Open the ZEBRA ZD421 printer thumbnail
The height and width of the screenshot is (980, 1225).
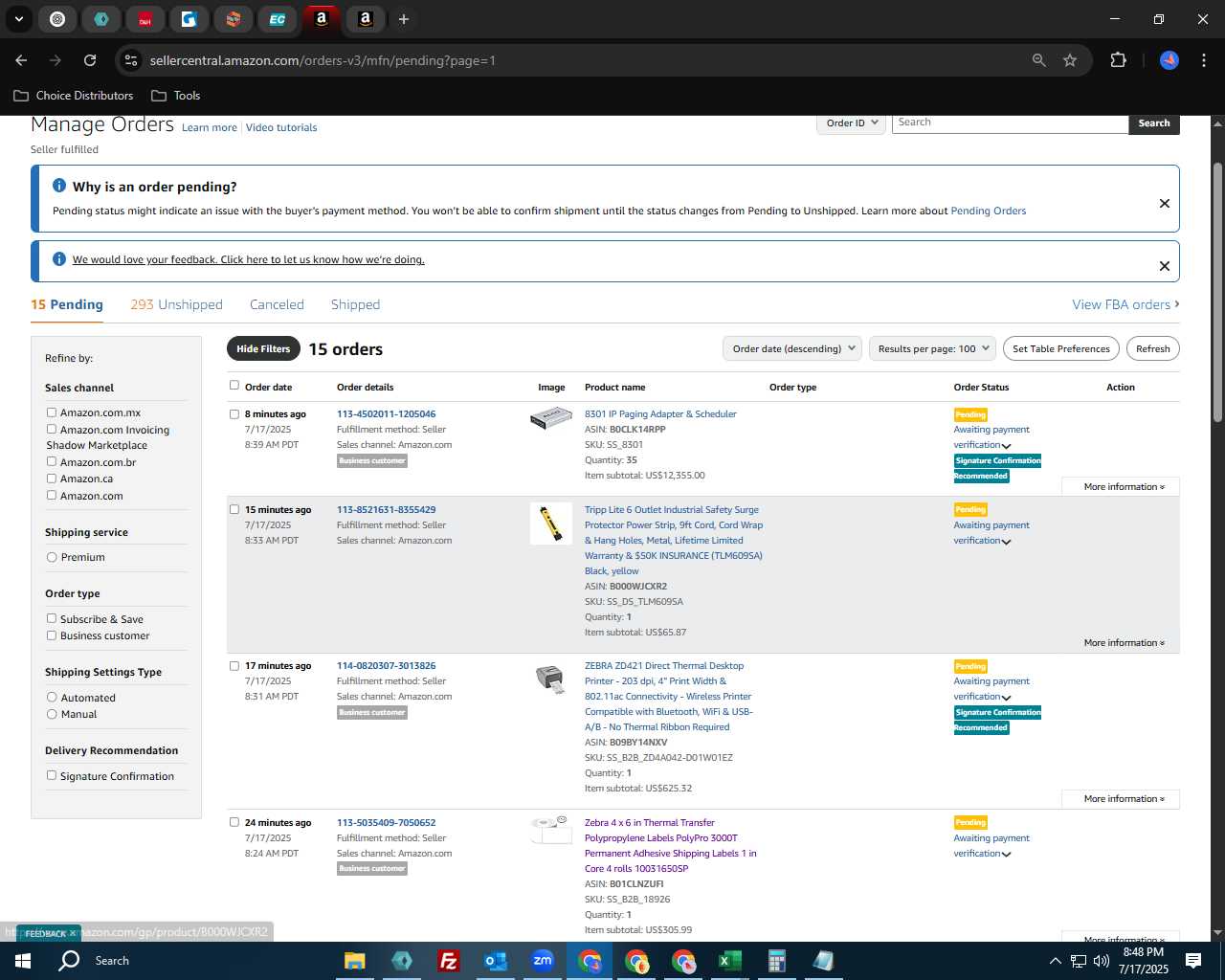coord(550,678)
